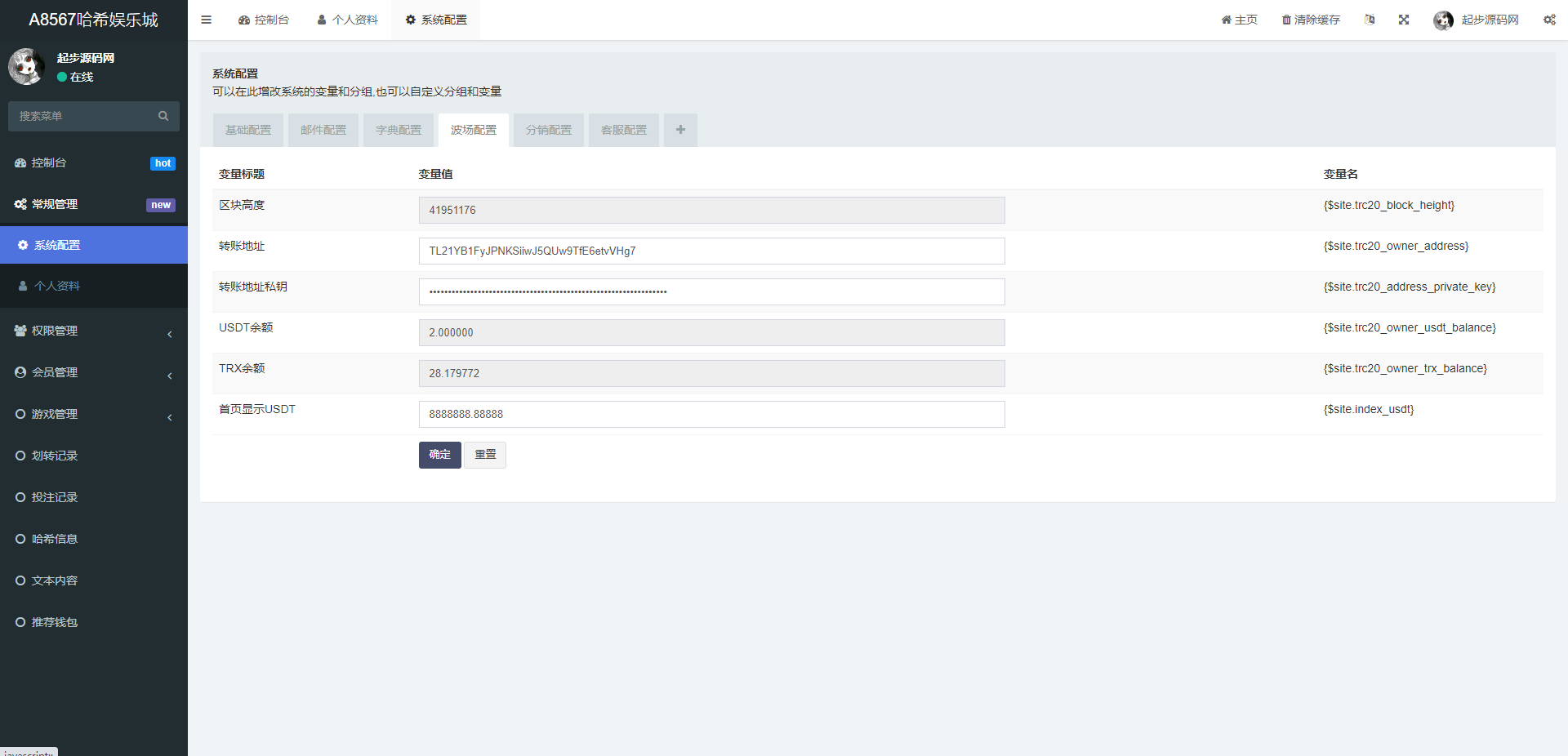This screenshot has height=756, width=1568.
Task: Open the 邮件配置 config tab
Action: (x=323, y=130)
